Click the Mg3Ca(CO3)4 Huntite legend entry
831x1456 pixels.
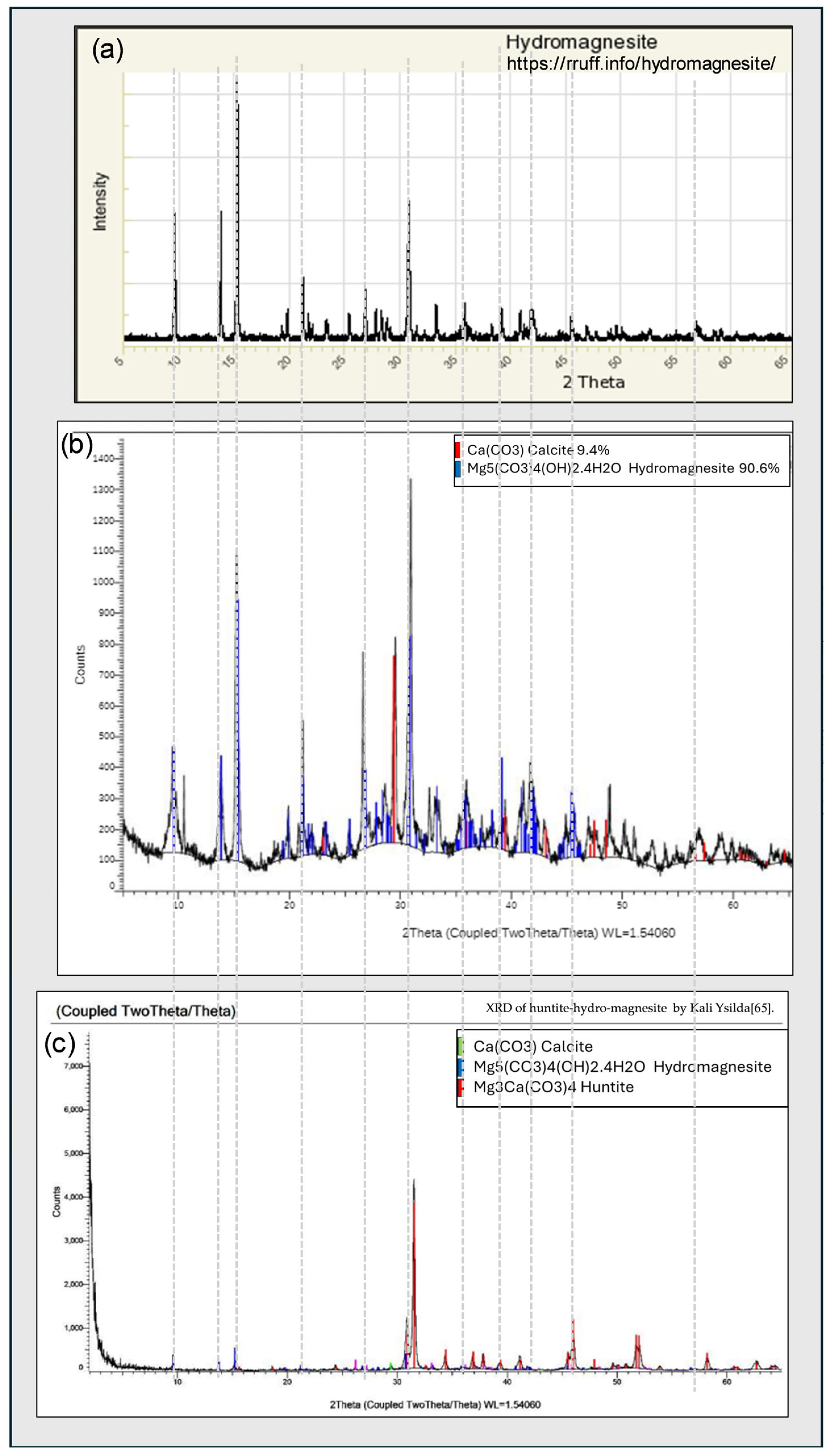pyautogui.click(x=553, y=1087)
